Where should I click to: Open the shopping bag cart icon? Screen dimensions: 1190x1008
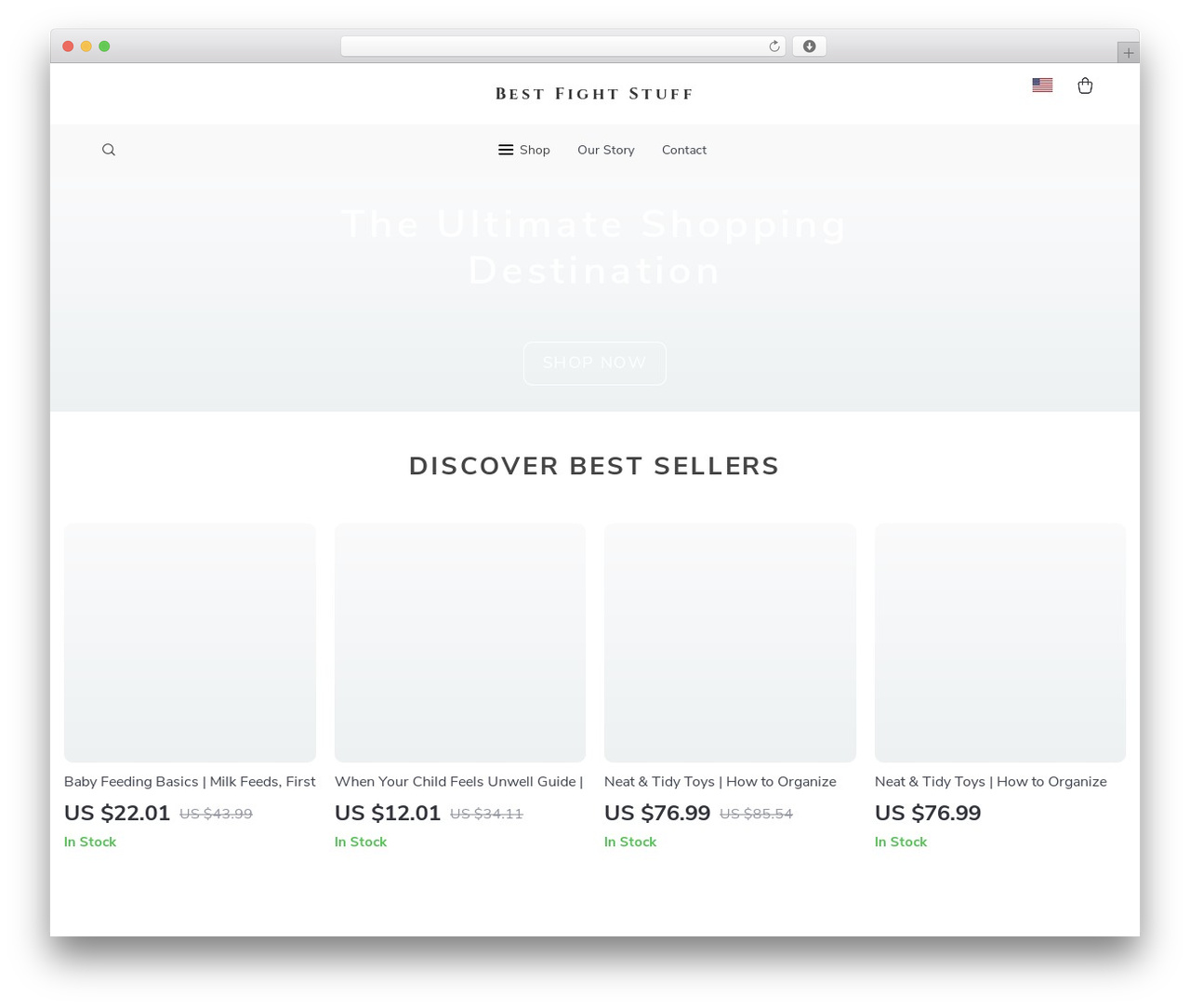1085,86
